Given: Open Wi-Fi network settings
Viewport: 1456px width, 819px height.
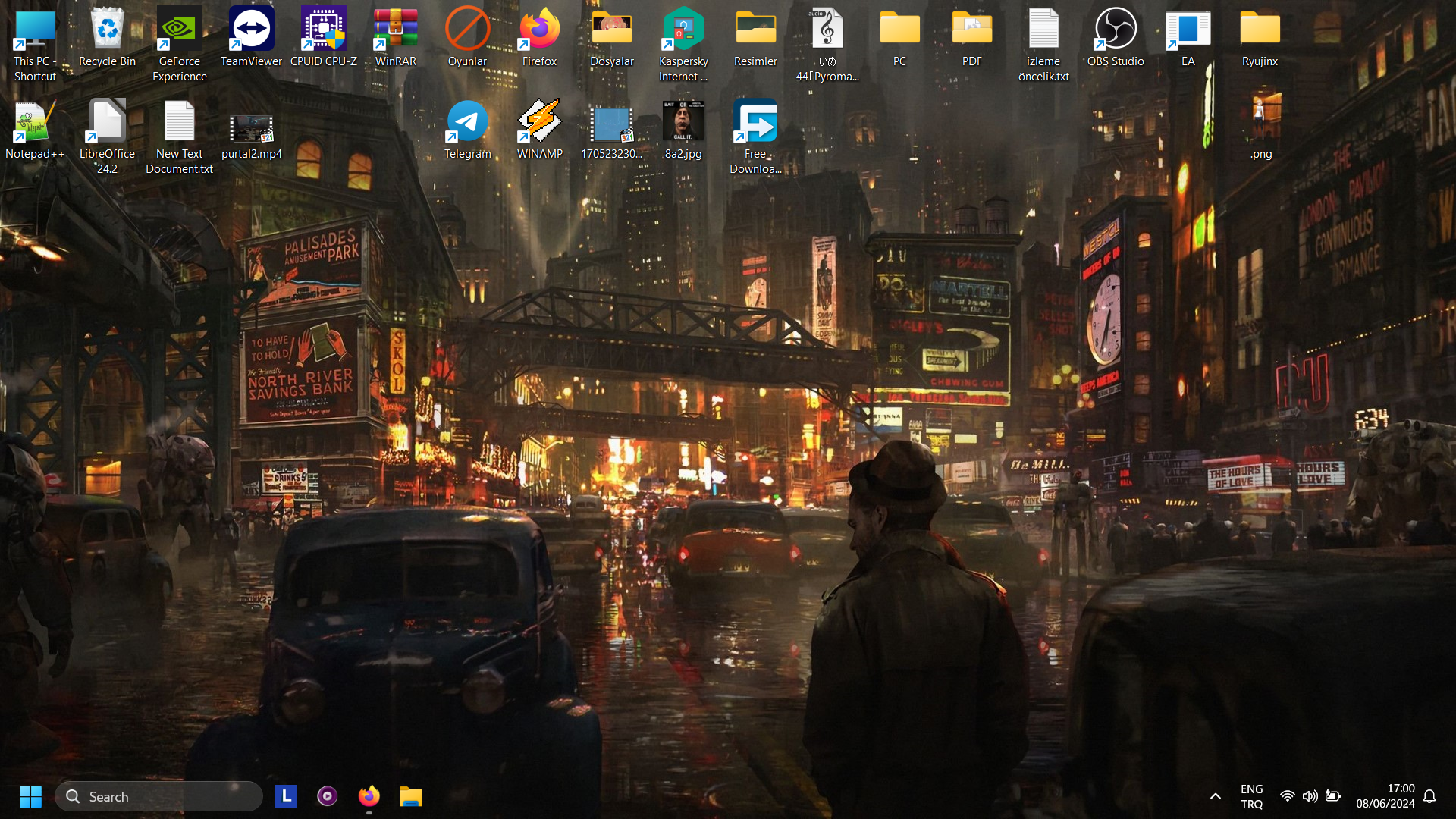Looking at the screenshot, I should point(1287,796).
